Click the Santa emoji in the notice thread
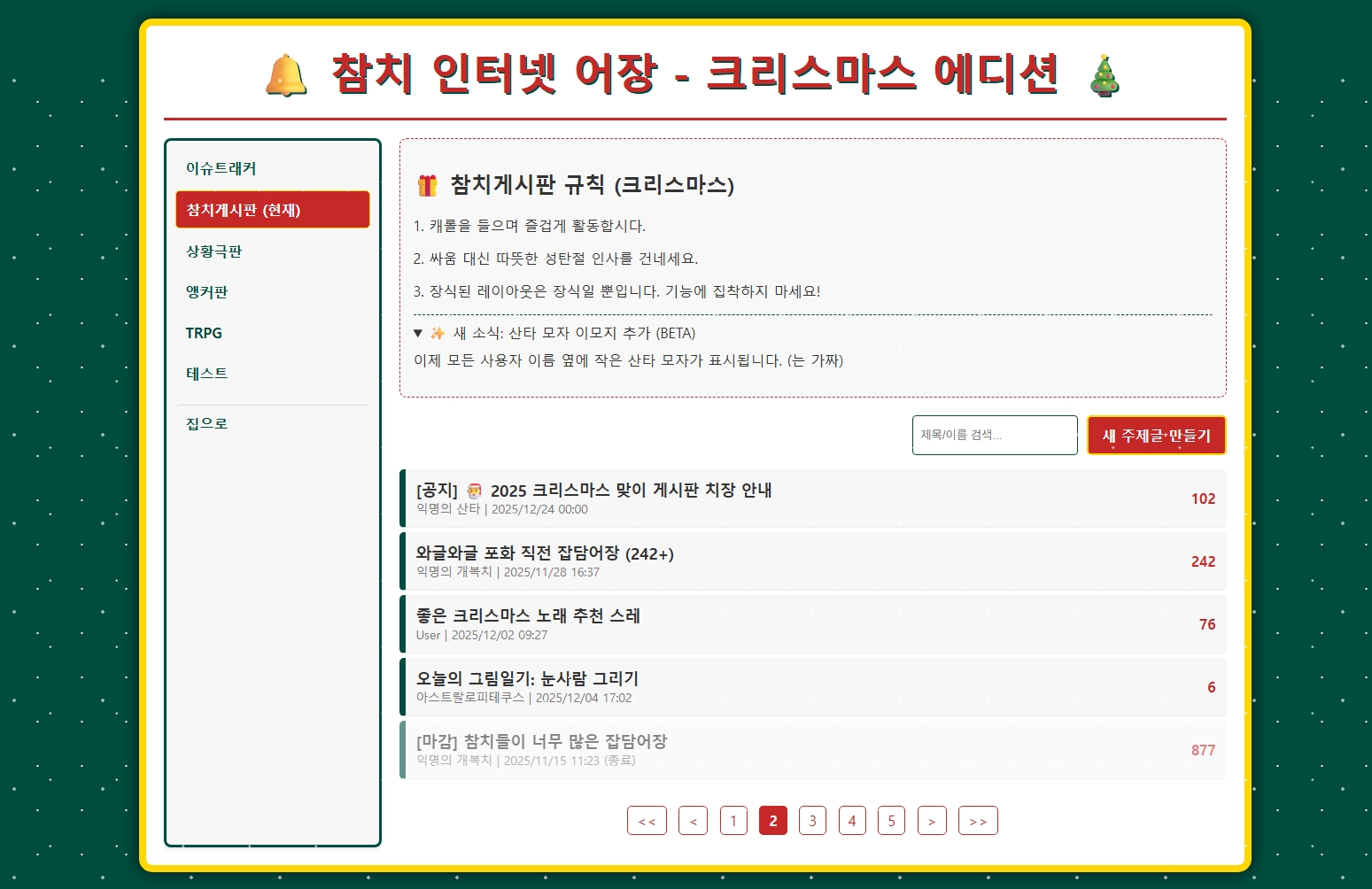This screenshot has height=889, width=1372. [x=475, y=491]
